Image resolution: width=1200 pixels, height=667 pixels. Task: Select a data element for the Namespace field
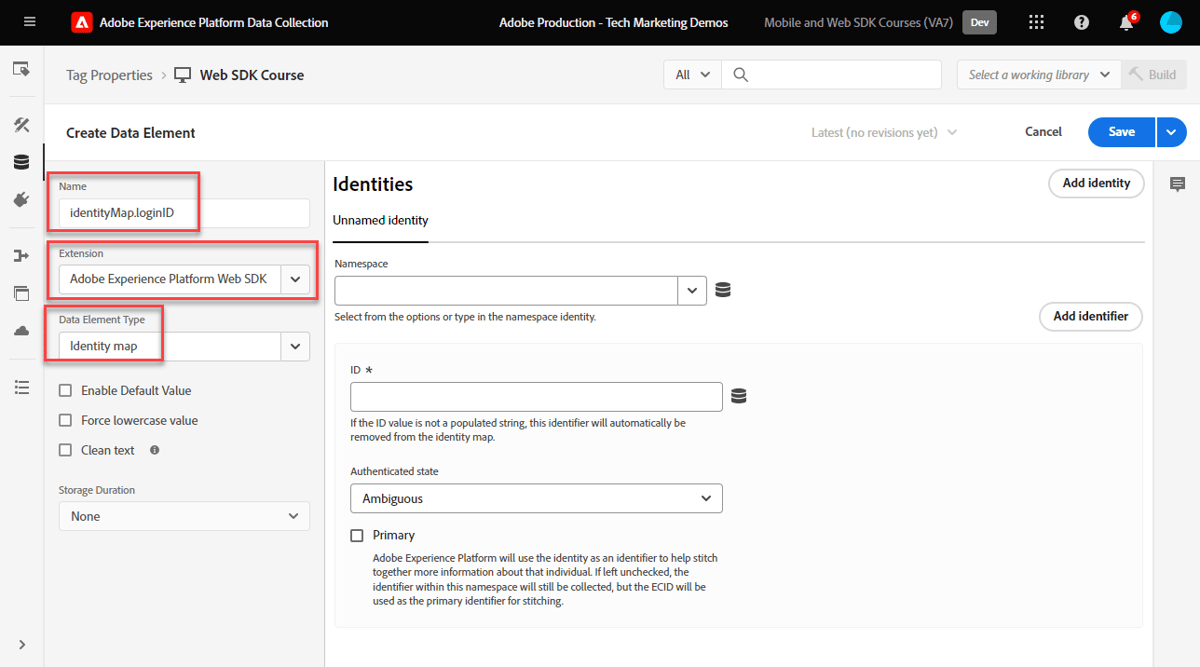click(x=722, y=290)
